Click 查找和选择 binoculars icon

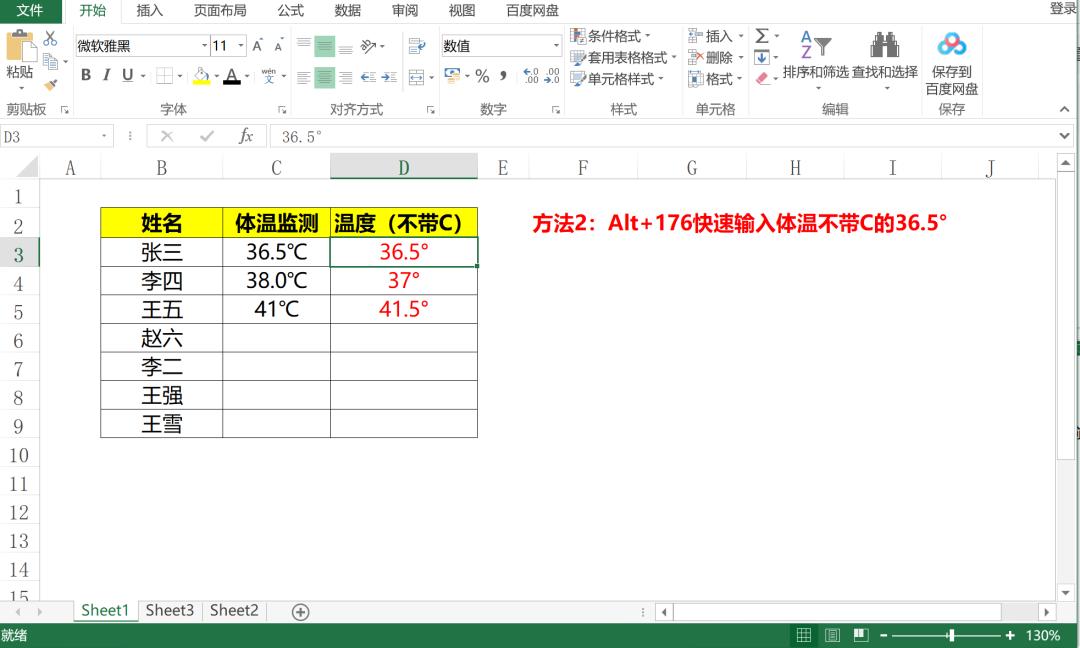click(x=884, y=45)
